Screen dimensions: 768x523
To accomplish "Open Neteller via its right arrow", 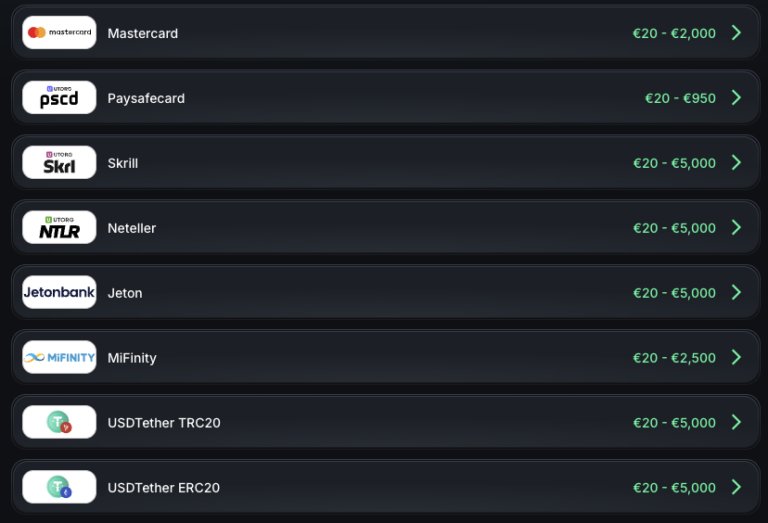I will coord(736,228).
